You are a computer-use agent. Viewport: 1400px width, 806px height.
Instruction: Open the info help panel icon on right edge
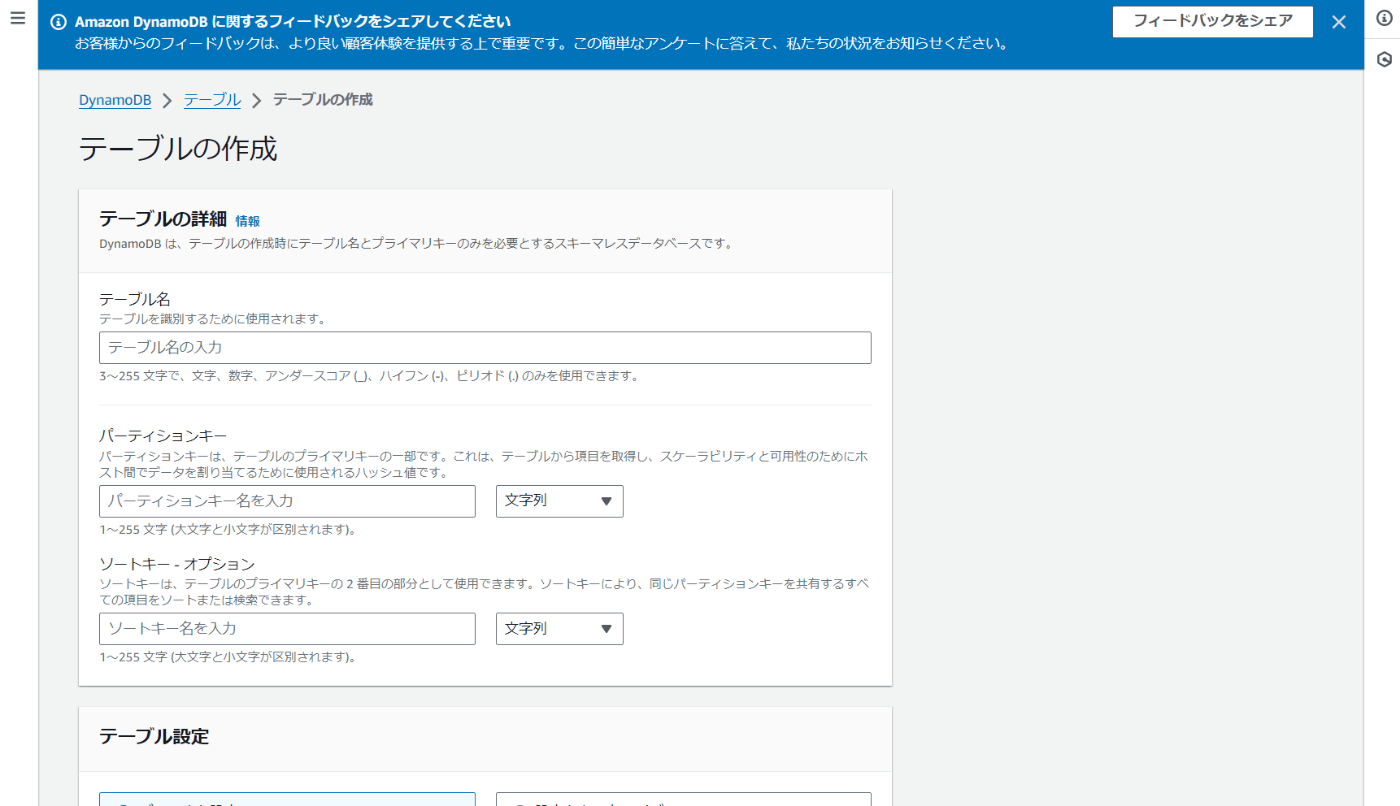coord(1384,19)
